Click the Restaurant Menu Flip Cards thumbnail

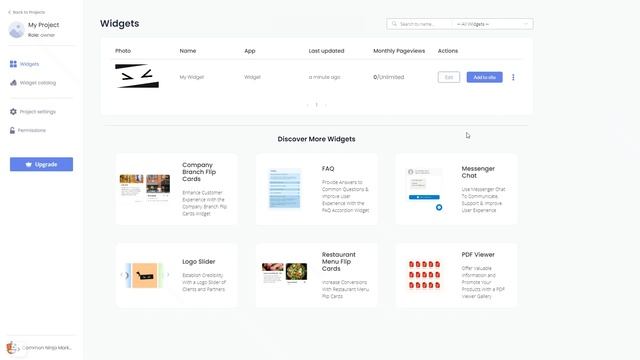click(284, 273)
